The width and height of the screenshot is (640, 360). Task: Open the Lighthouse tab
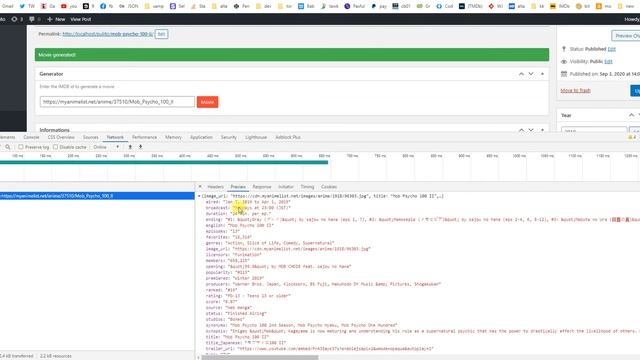click(256, 137)
